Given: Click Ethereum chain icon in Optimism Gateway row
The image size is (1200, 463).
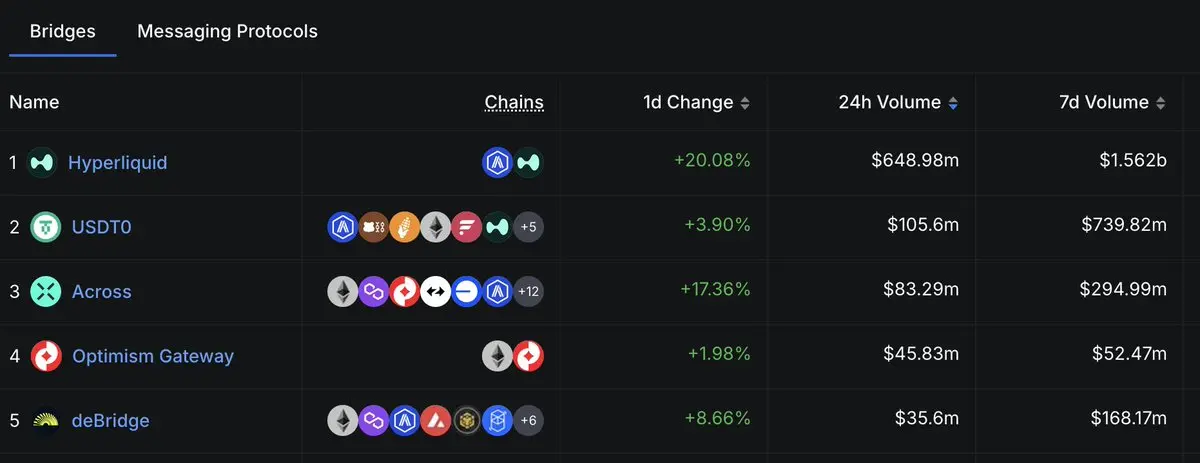Looking at the screenshot, I should click(x=498, y=356).
